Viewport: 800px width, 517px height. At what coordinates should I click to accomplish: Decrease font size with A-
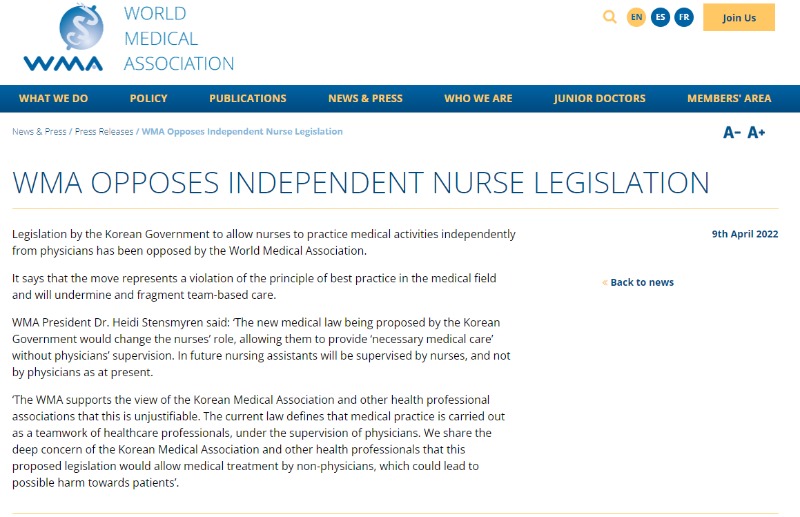click(732, 133)
